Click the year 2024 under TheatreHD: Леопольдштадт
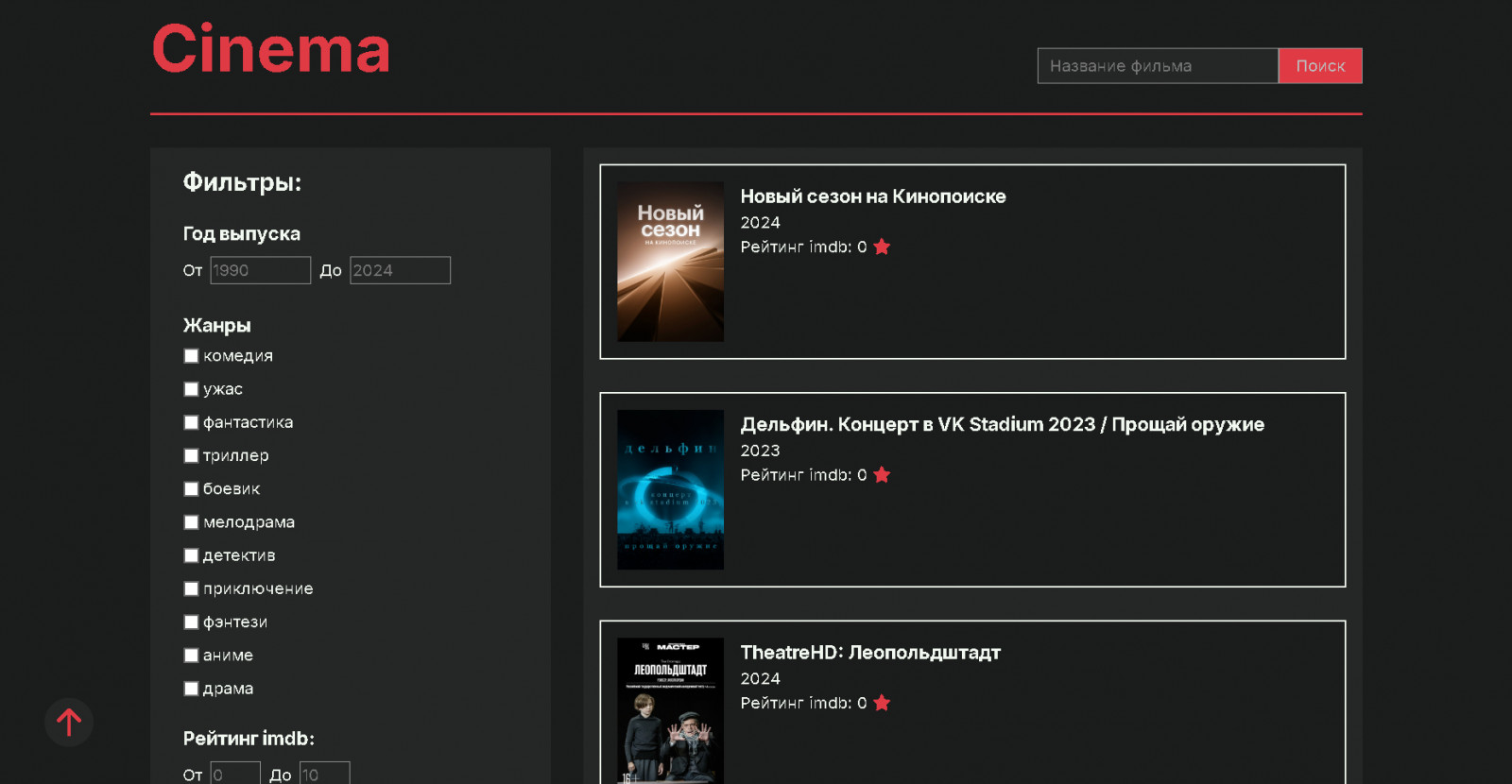The image size is (1512, 784). click(x=760, y=679)
